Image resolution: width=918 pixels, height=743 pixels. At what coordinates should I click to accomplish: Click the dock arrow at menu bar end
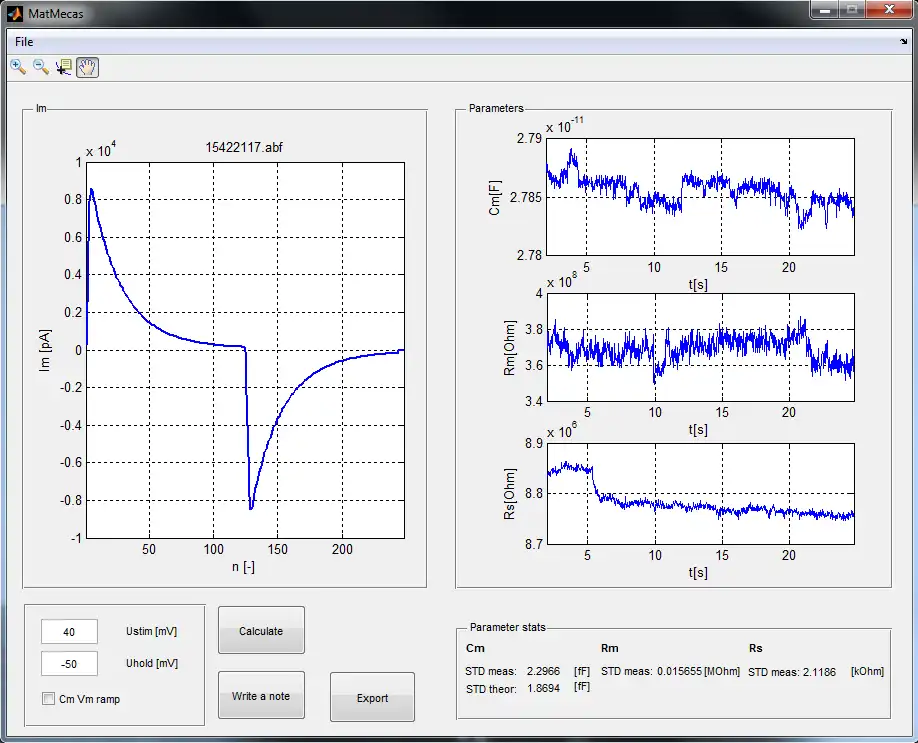(x=903, y=42)
